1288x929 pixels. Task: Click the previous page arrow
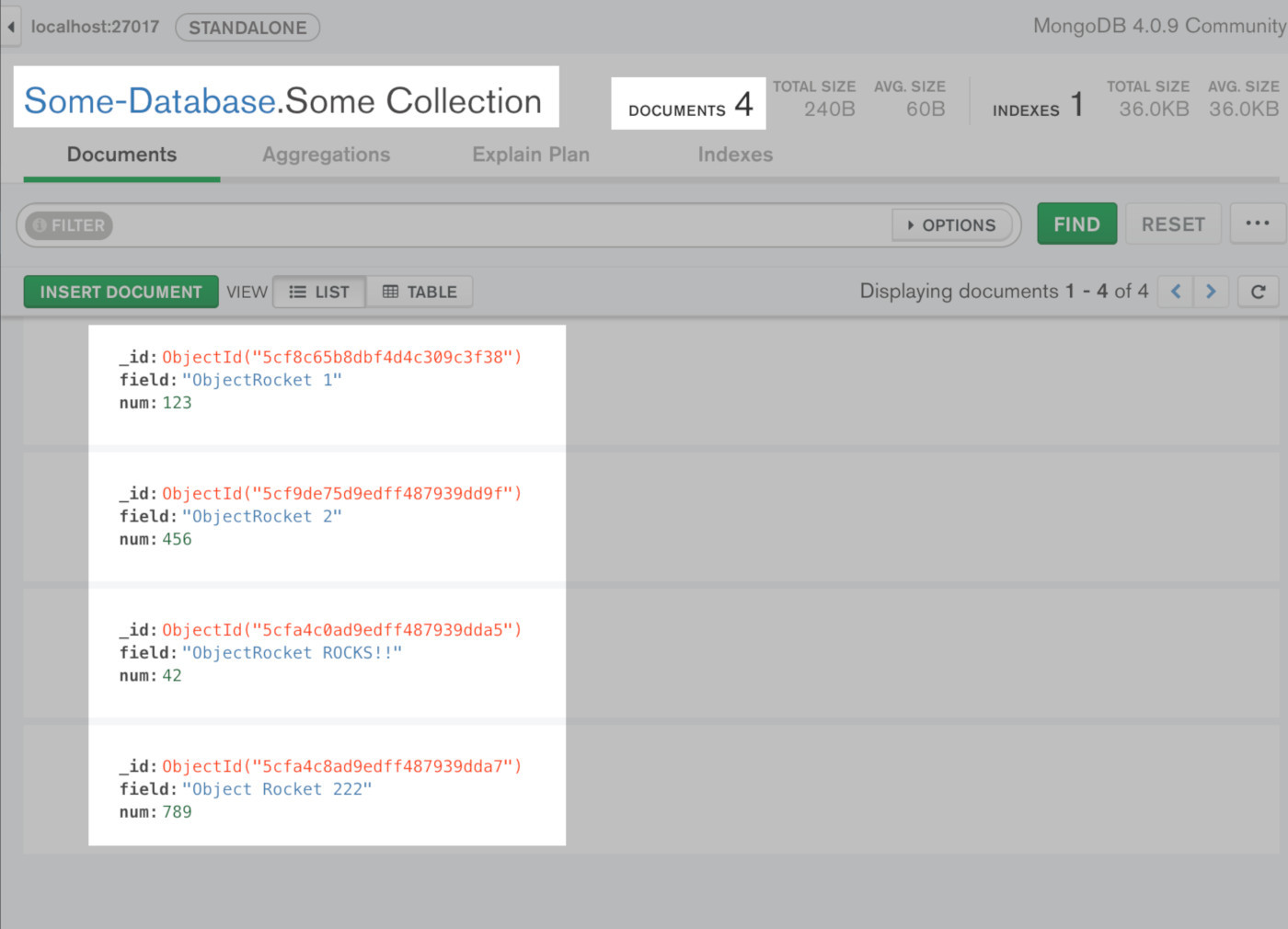pos(1175,291)
